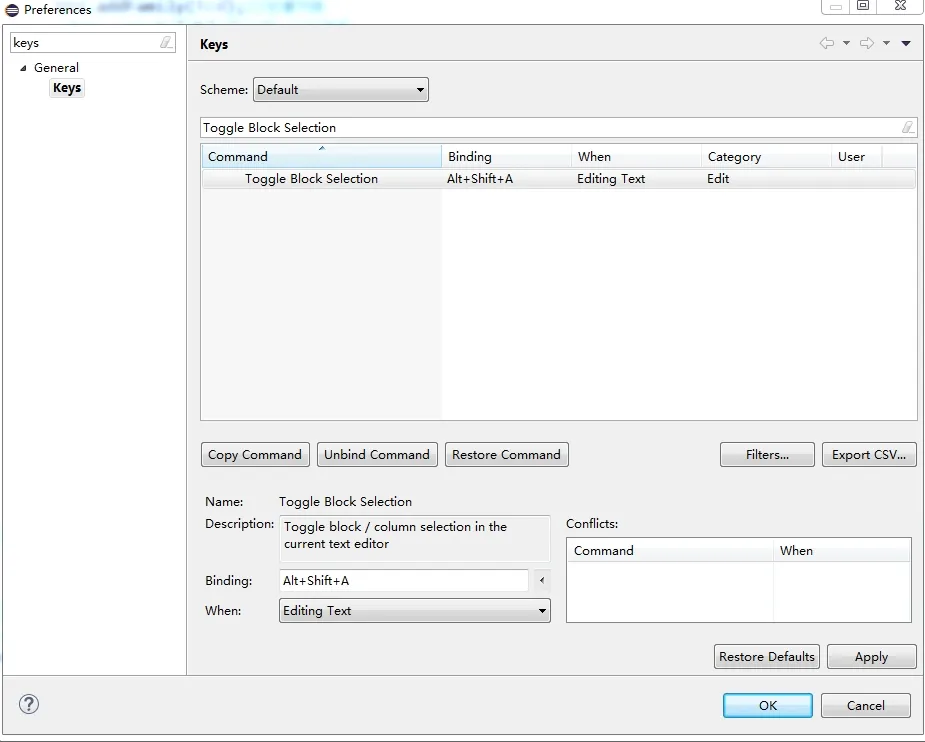The width and height of the screenshot is (925, 742).
Task: Sort by the Binding column header
Action: [x=506, y=156]
